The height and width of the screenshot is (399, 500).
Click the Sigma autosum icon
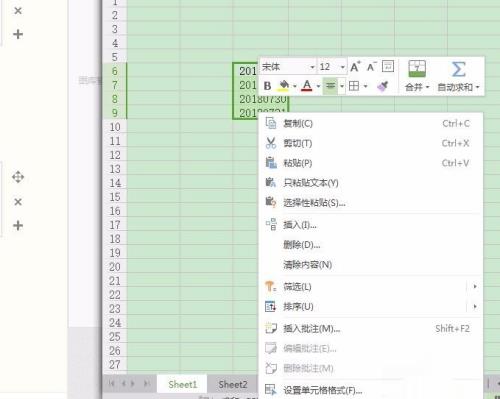(x=458, y=69)
